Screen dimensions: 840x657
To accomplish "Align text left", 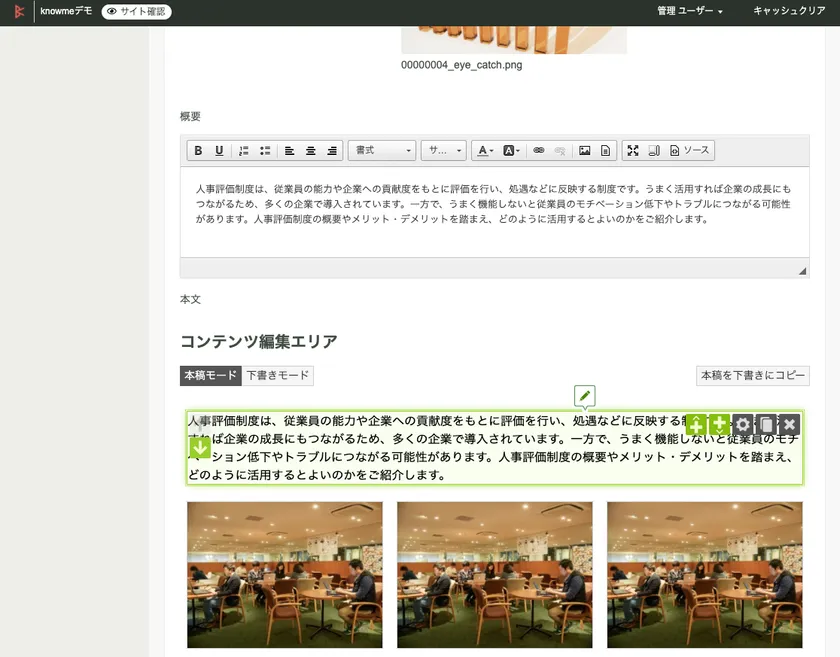I will pyautogui.click(x=289, y=151).
